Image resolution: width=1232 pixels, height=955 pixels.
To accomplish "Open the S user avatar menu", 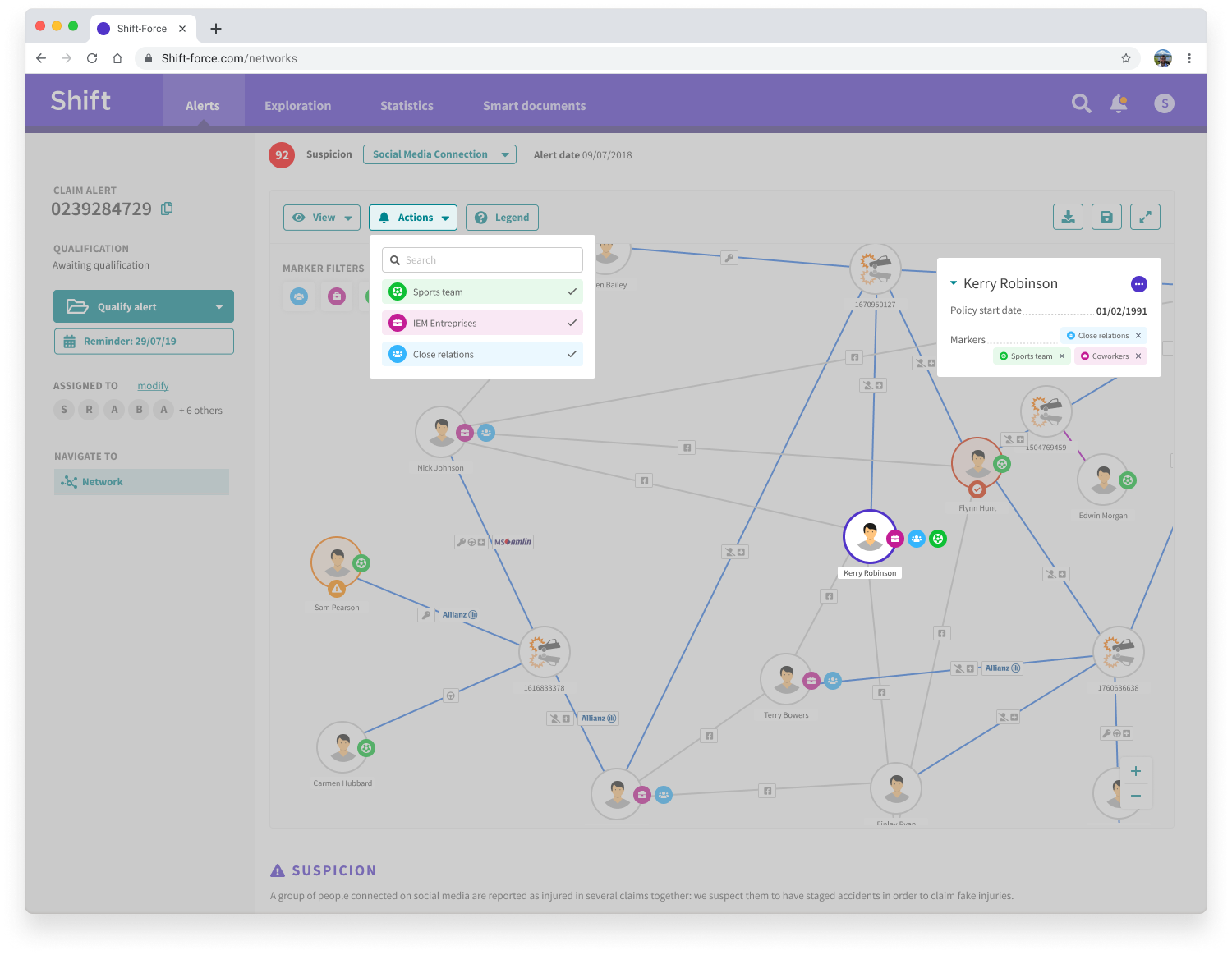I will (1164, 103).
